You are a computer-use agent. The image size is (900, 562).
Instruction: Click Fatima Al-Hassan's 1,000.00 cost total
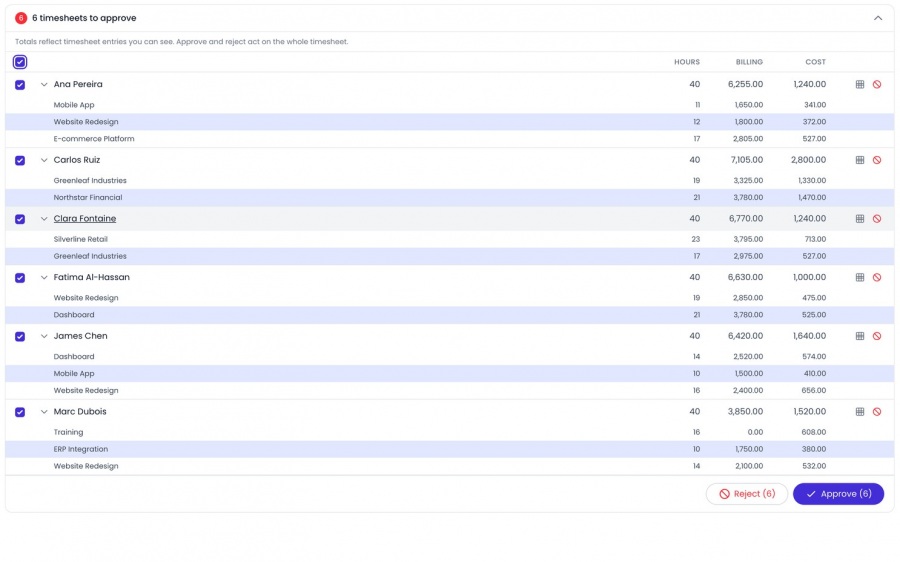pos(809,277)
